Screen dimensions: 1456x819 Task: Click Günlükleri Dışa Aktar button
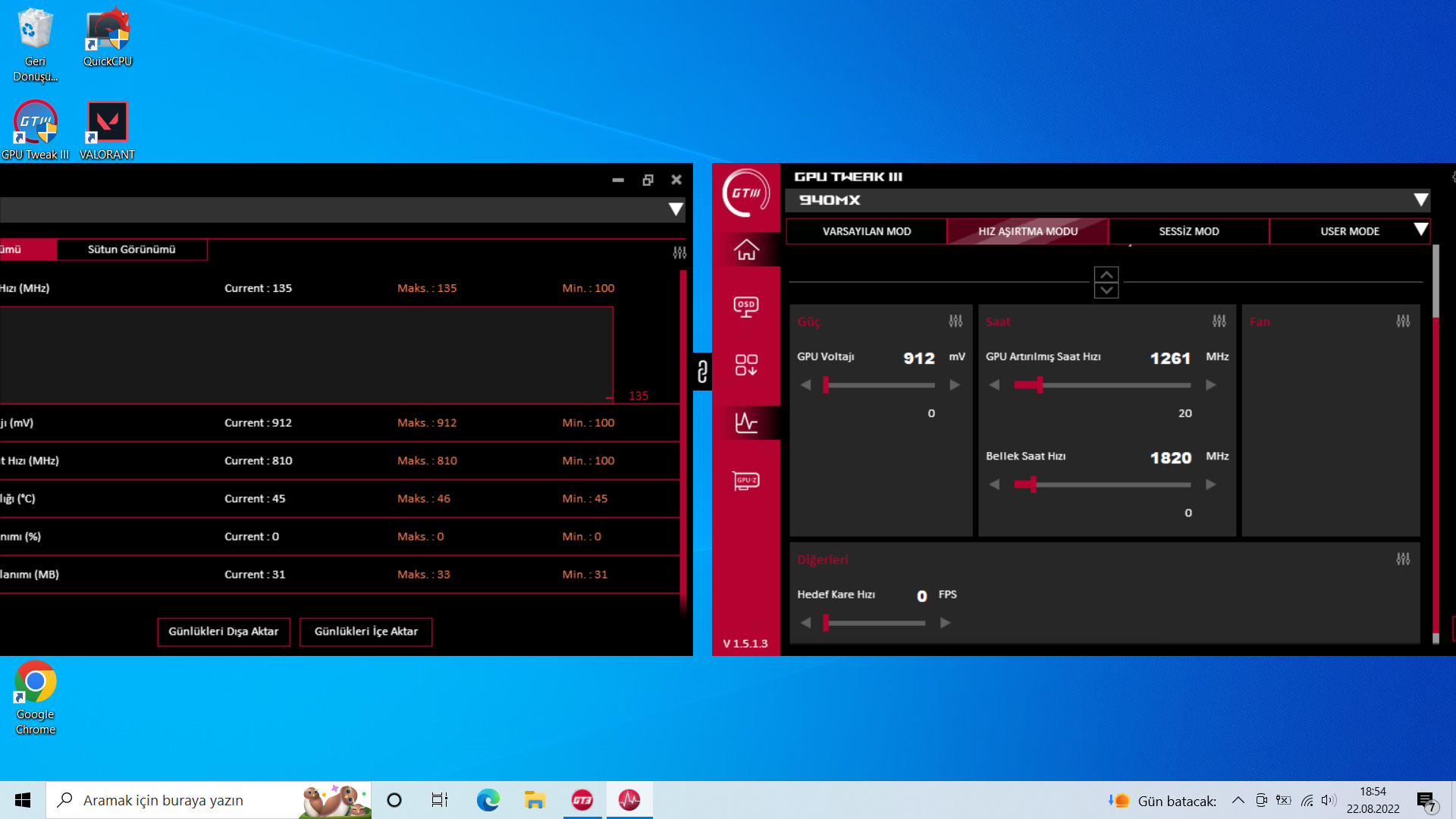[x=224, y=632]
